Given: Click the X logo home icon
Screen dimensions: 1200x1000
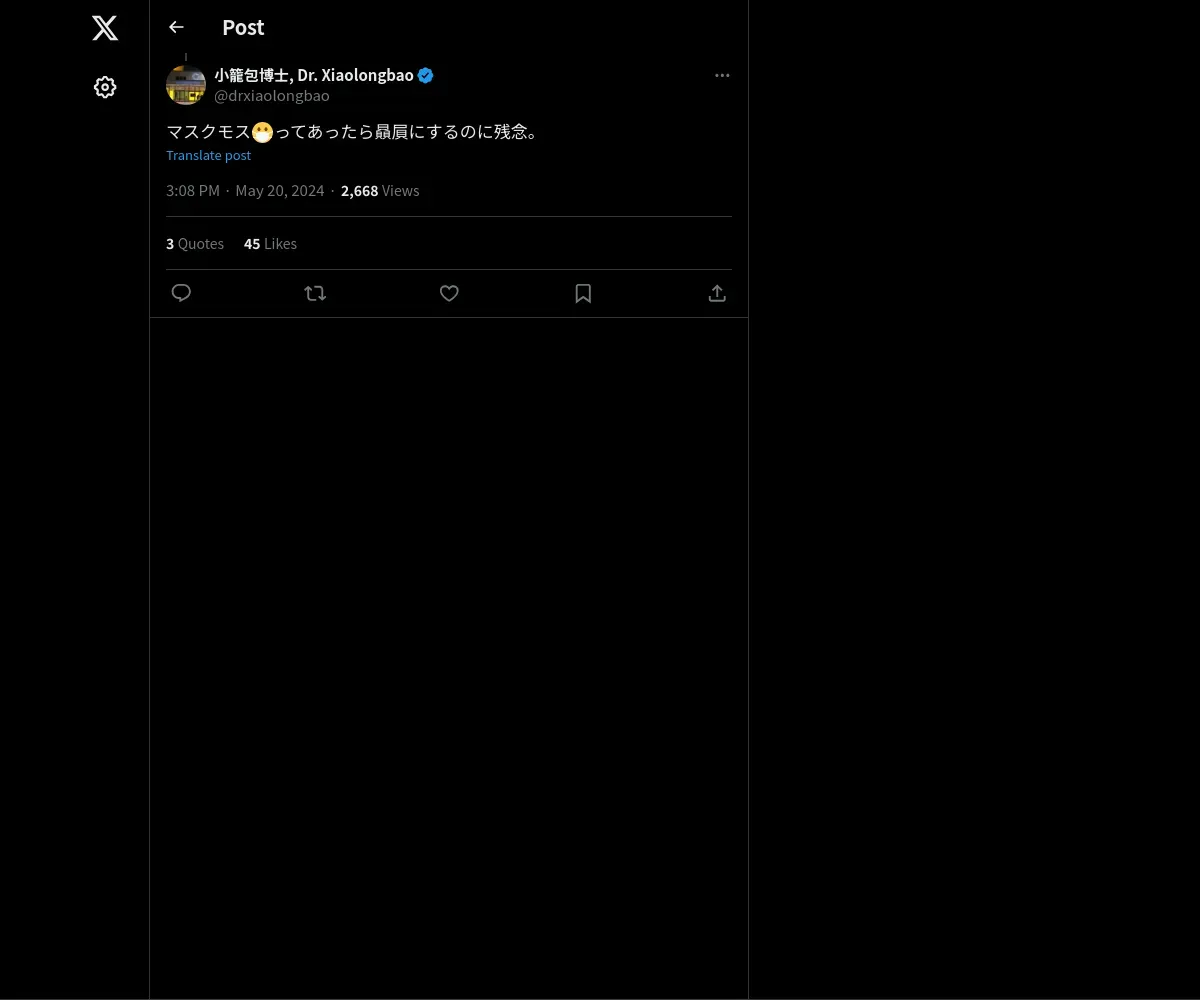Looking at the screenshot, I should pos(105,28).
